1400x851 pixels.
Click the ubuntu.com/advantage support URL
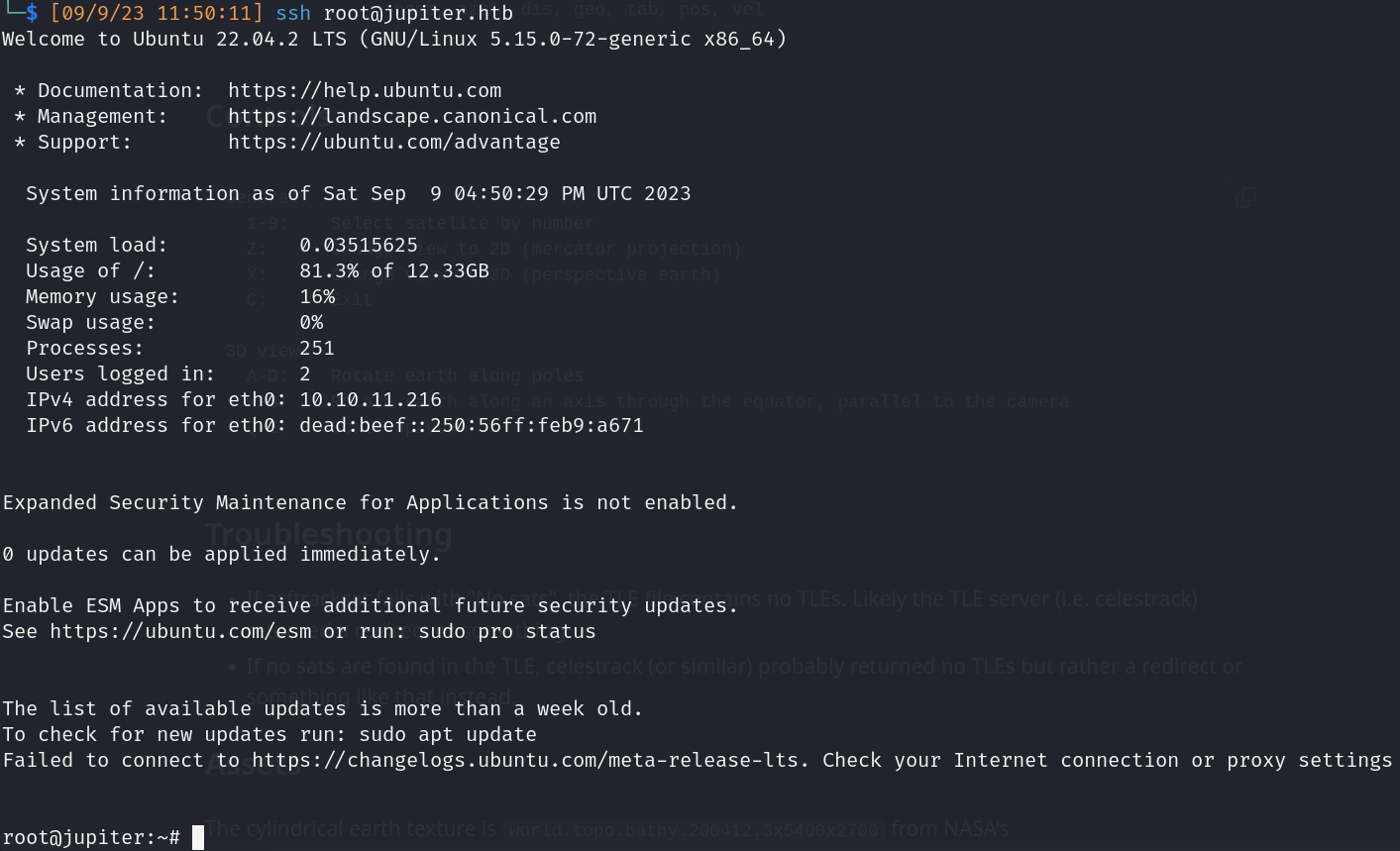(x=394, y=142)
